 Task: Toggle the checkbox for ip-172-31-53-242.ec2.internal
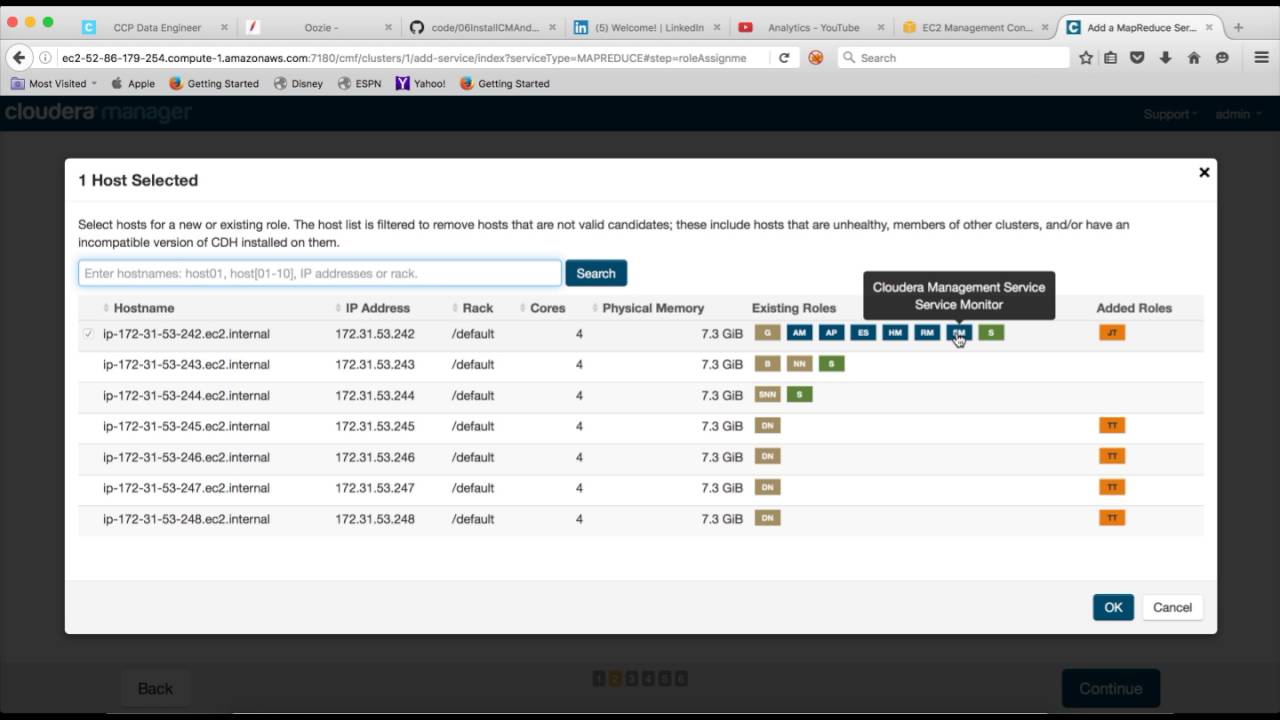(x=89, y=334)
